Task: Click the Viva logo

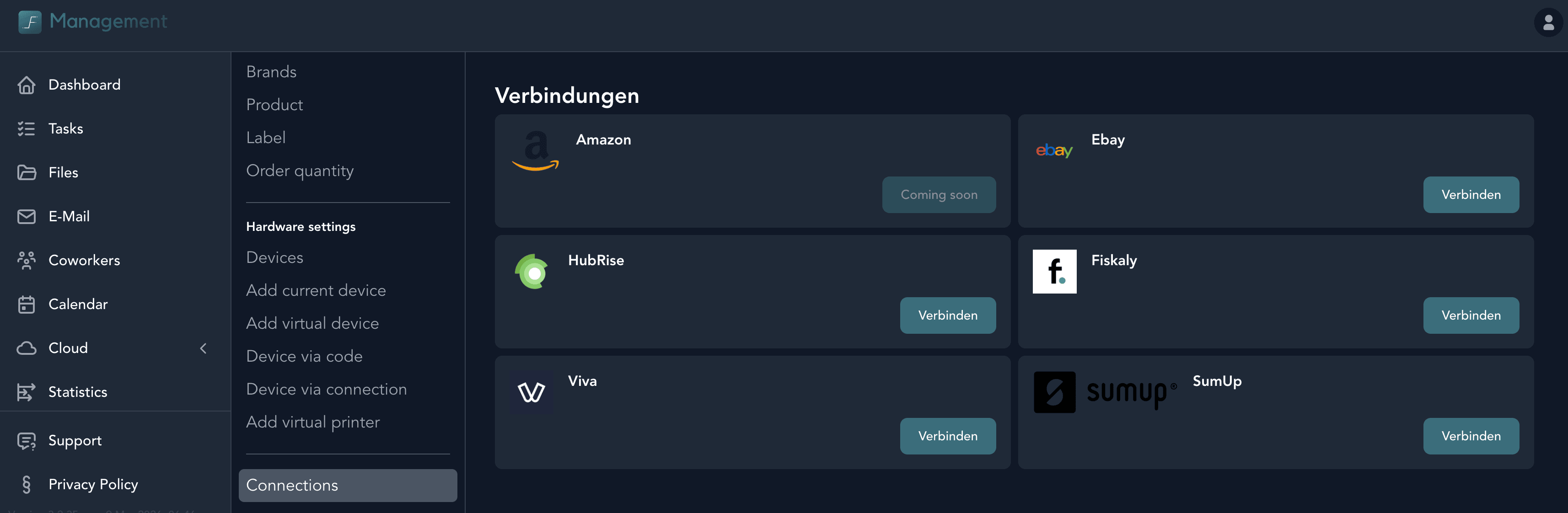Action: click(x=532, y=391)
